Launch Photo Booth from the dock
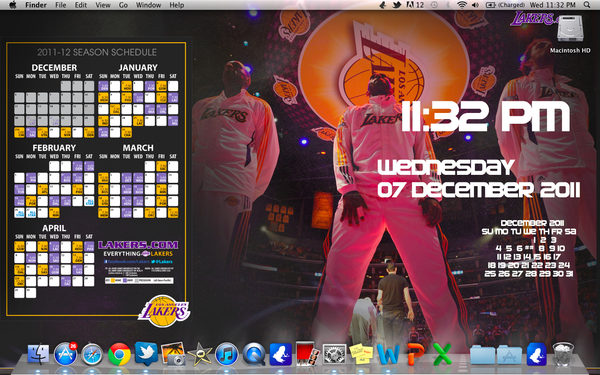Screen dimensions: 600x375 pos(307,353)
